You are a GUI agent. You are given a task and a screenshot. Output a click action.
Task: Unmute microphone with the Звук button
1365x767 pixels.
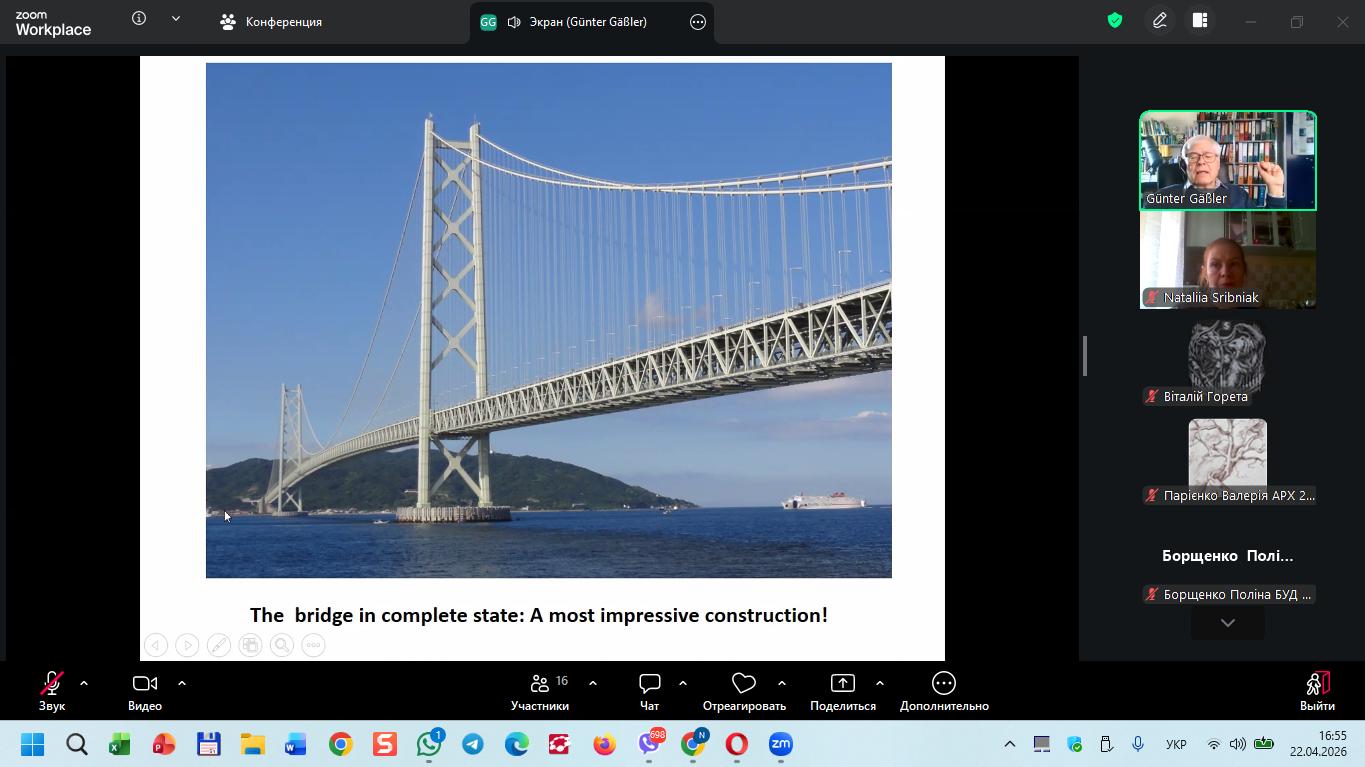(52, 691)
